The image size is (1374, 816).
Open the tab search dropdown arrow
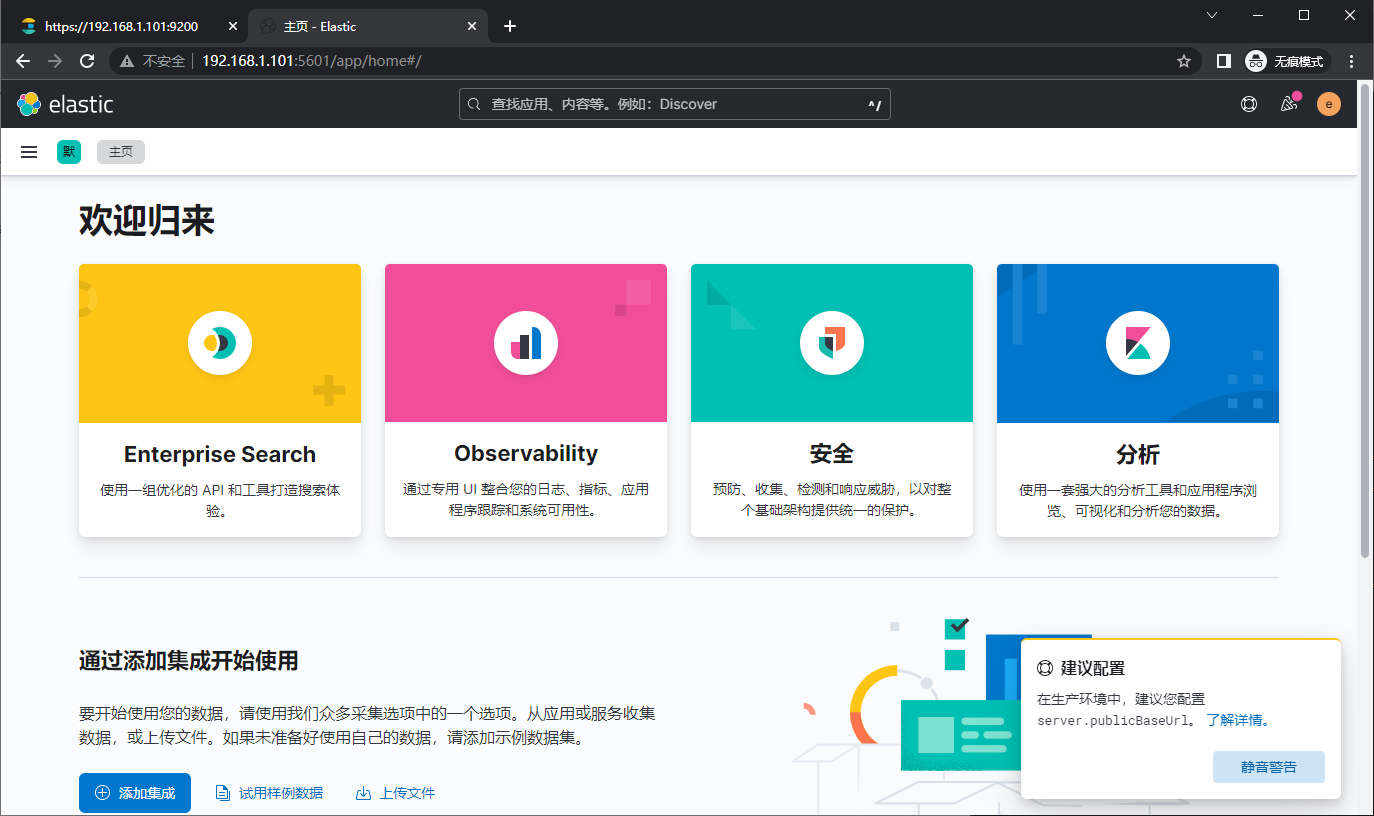pos(1212,15)
